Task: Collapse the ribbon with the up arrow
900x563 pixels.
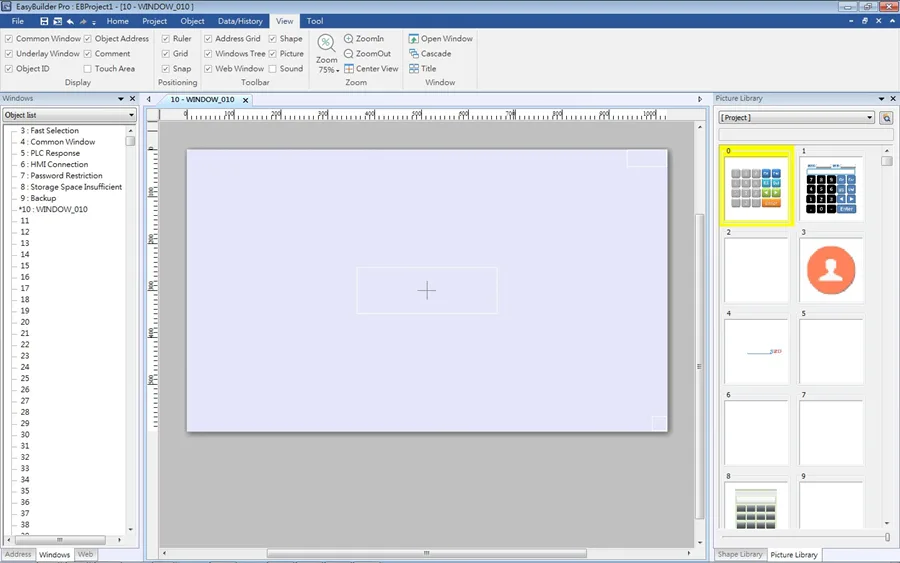Action: 893,21
